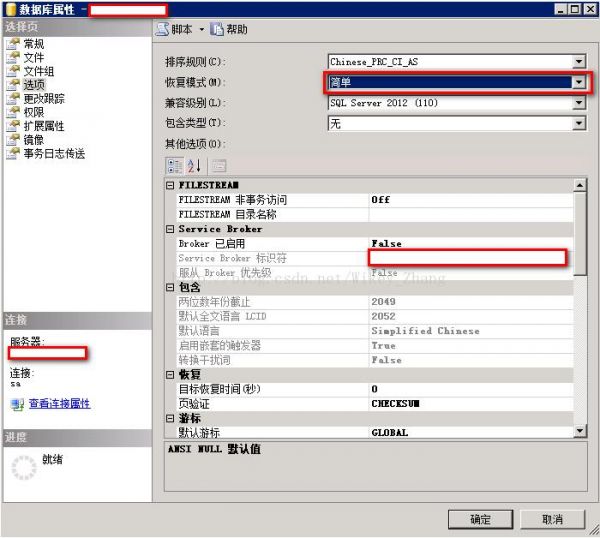Viewport: 600px width, 538px height.
Task: Go to the 文件组 page
Action: [39, 71]
